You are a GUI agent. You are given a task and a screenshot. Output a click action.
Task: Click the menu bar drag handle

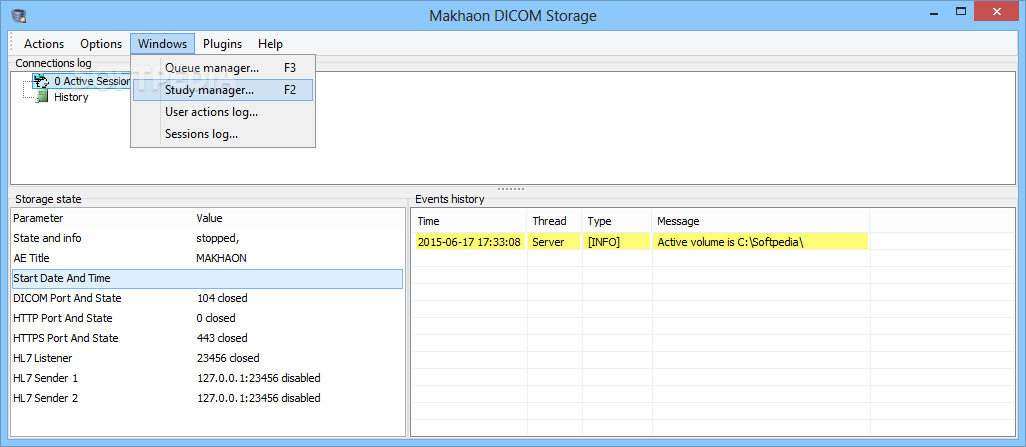tap(12, 44)
